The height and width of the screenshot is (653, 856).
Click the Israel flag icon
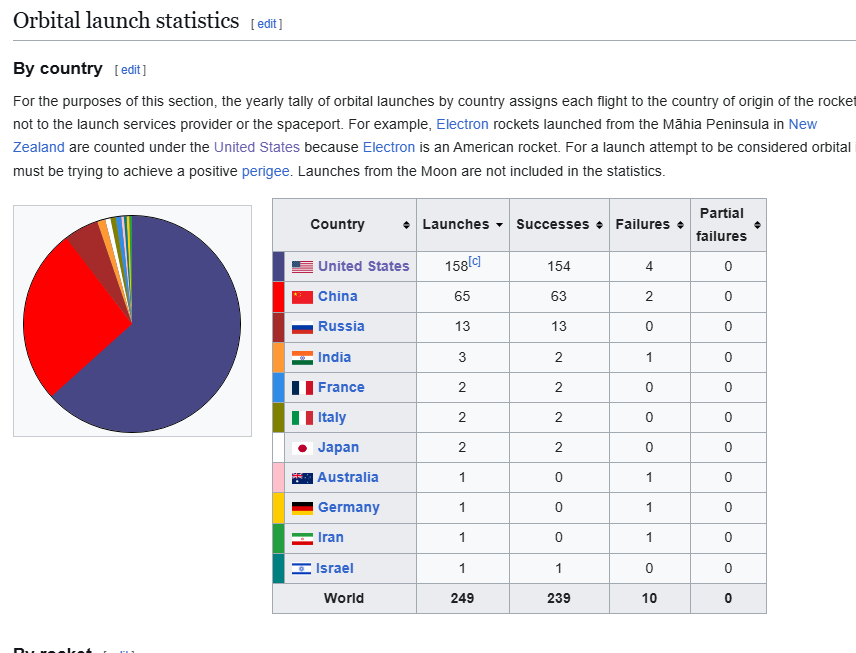[x=301, y=569]
